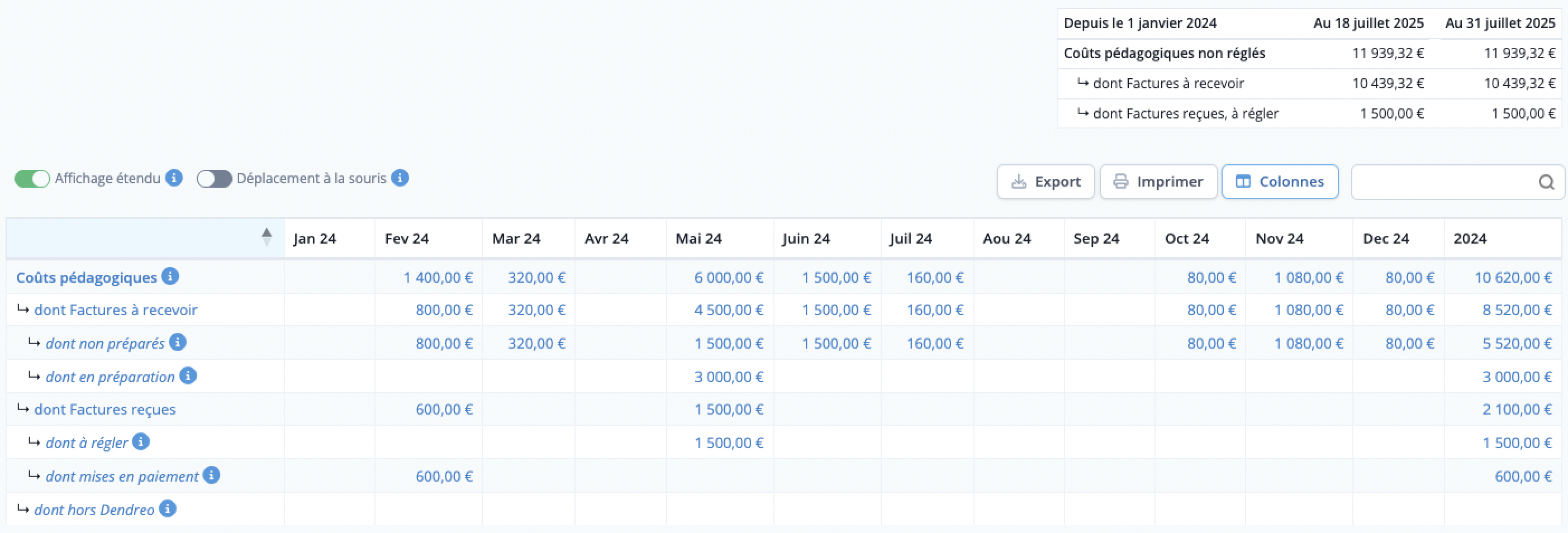
Task: Sort the first column using the arrow
Action: point(267,237)
